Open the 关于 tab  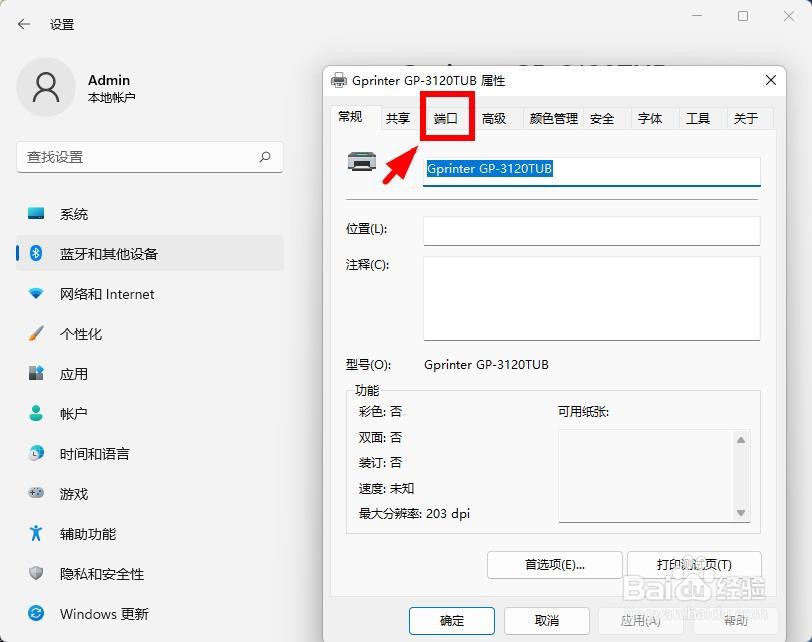tap(746, 119)
